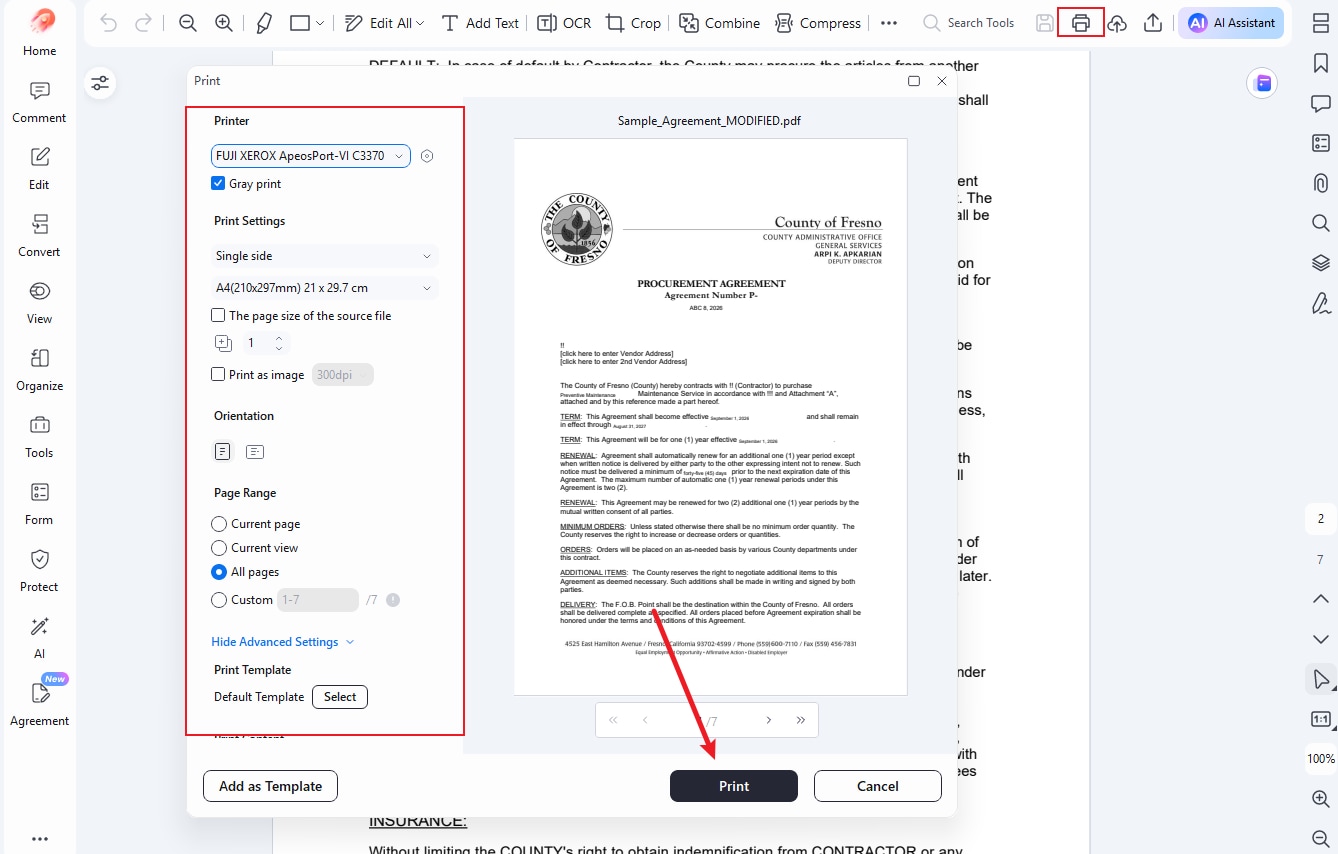Open the View sidebar section
The height and width of the screenshot is (854, 1338).
pos(40,303)
